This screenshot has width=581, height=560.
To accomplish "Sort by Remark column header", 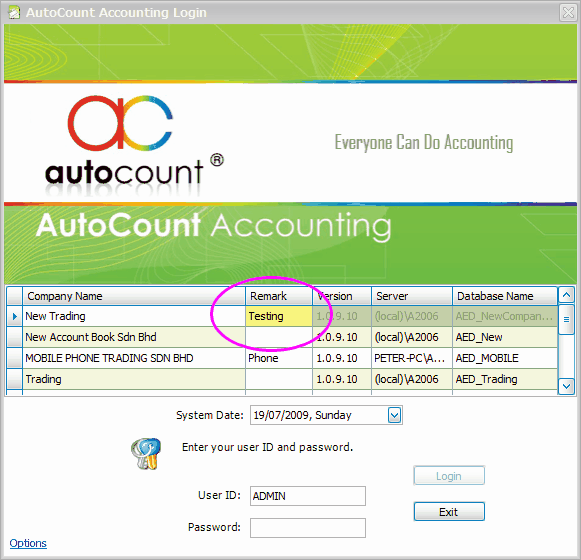I will 279,296.
